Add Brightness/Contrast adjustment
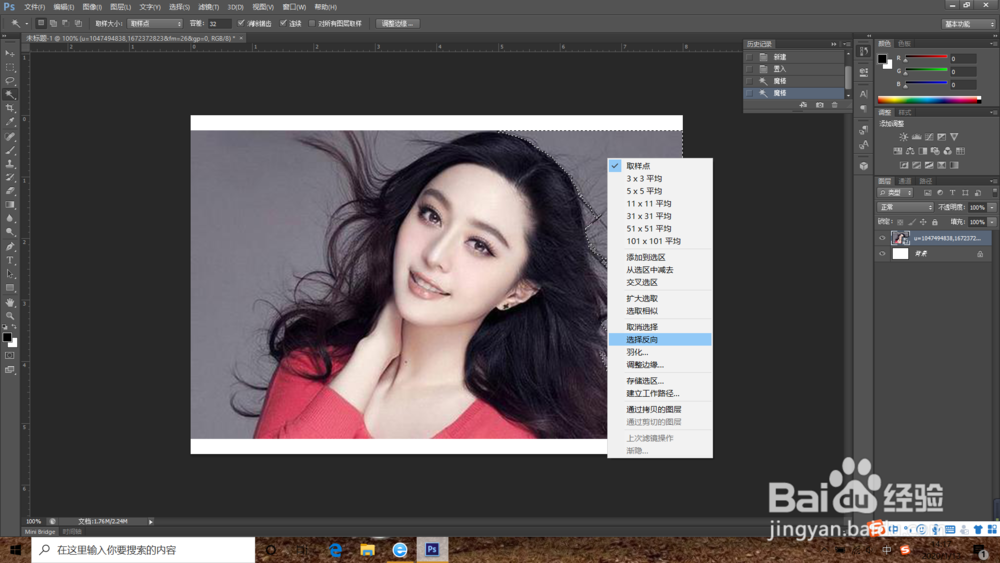Image resolution: width=1000 pixels, height=563 pixels. pos(903,137)
